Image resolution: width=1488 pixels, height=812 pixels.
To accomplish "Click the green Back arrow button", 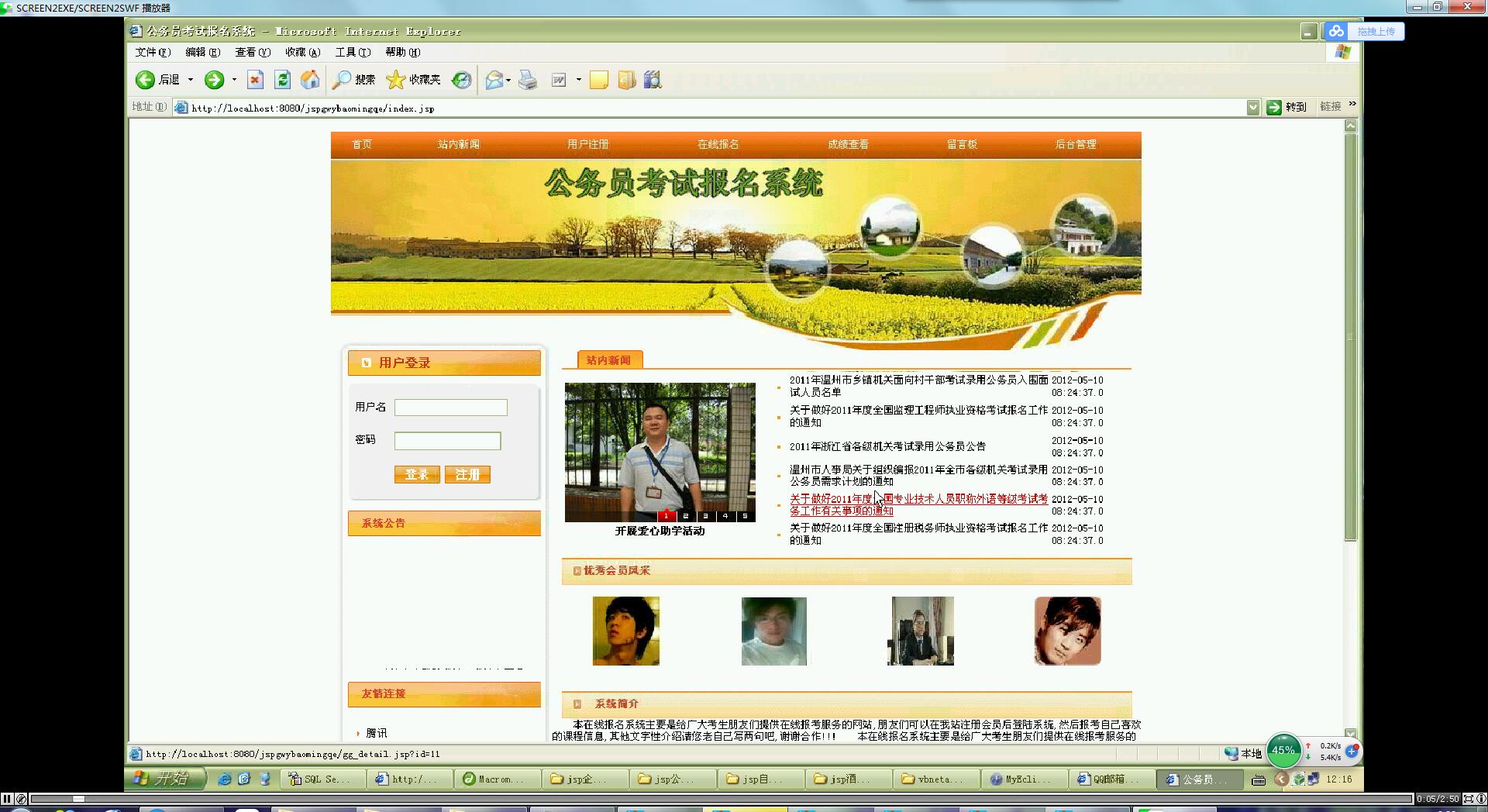I will click(145, 80).
